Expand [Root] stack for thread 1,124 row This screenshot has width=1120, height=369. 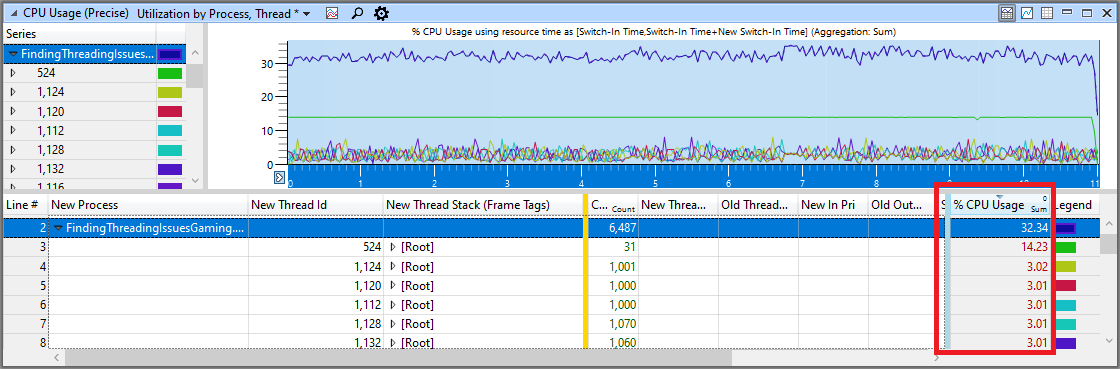393,267
